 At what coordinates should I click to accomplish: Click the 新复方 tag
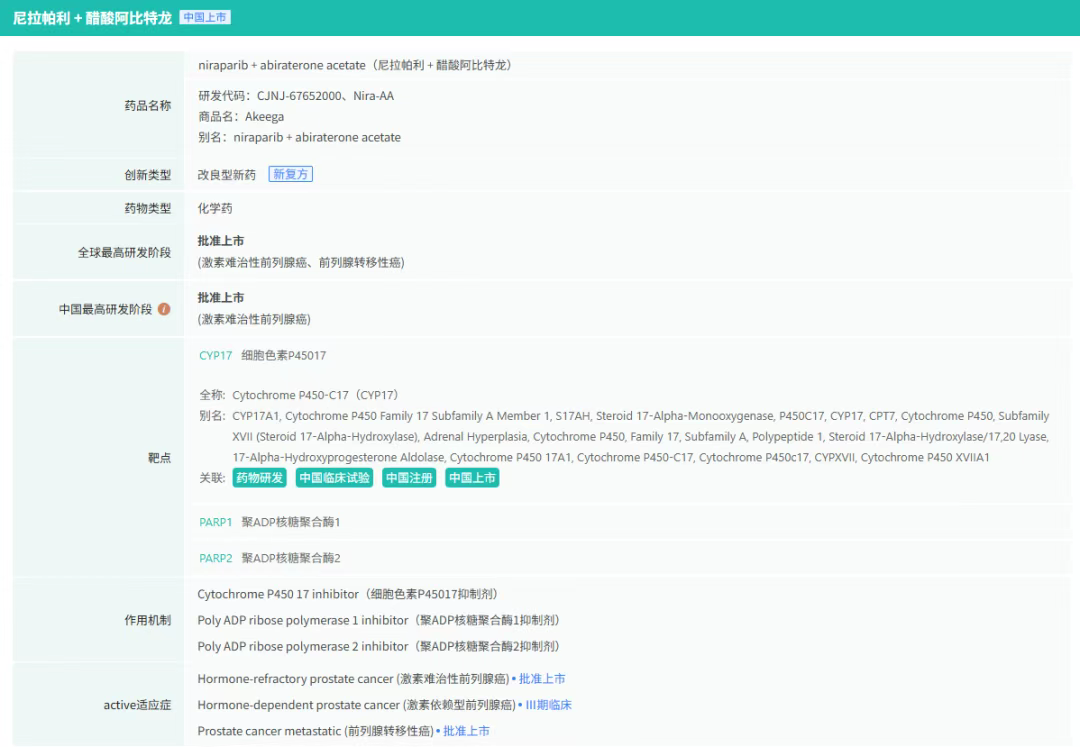click(291, 174)
